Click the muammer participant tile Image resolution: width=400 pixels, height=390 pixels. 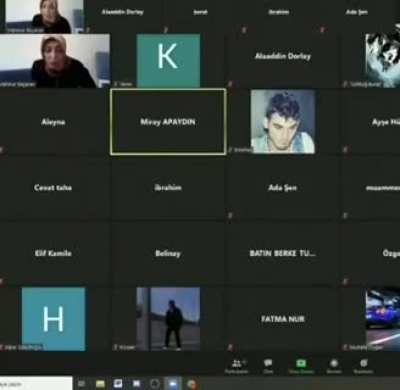371,188
